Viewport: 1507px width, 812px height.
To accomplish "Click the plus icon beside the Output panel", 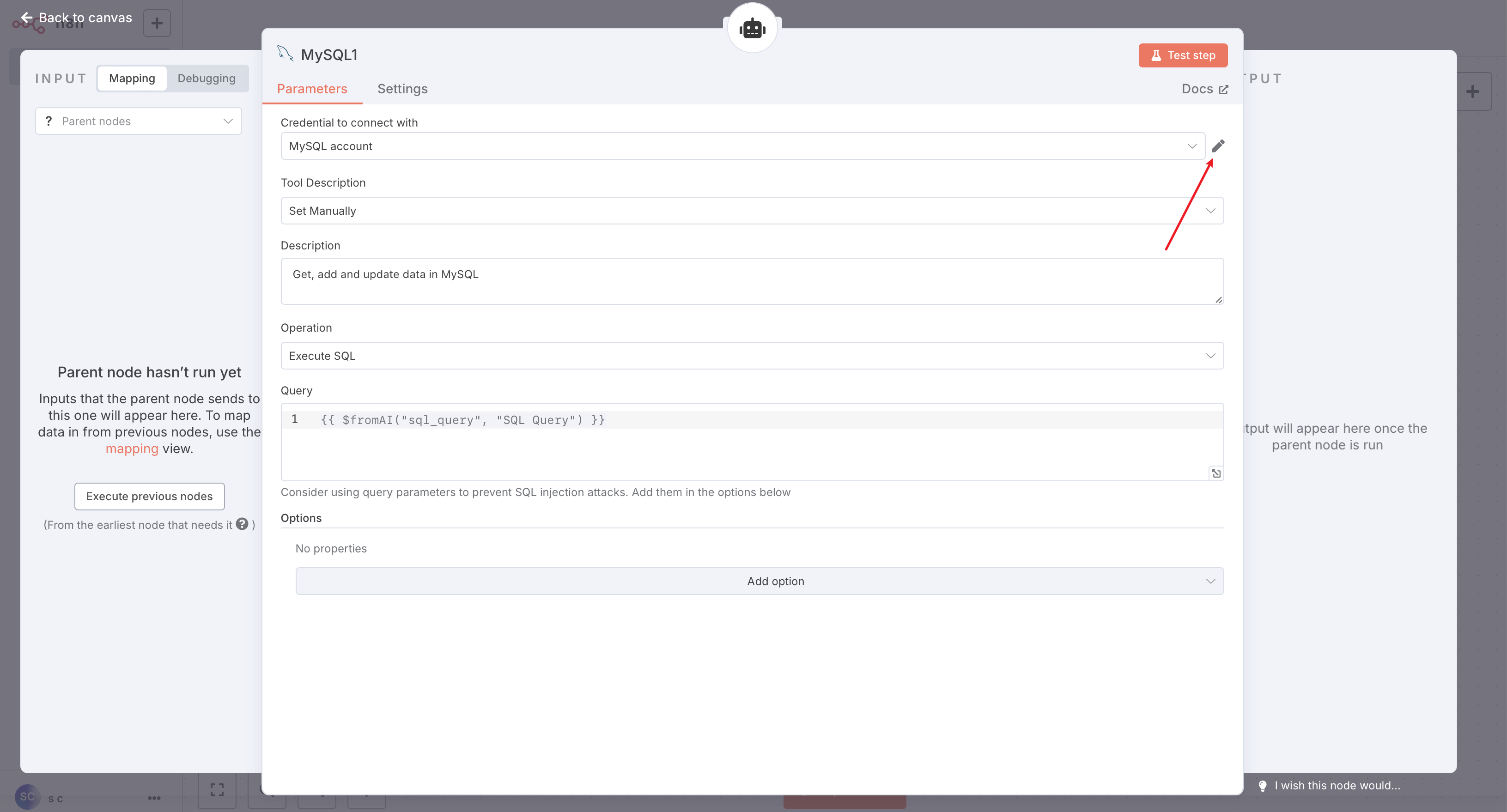I will click(x=1472, y=91).
